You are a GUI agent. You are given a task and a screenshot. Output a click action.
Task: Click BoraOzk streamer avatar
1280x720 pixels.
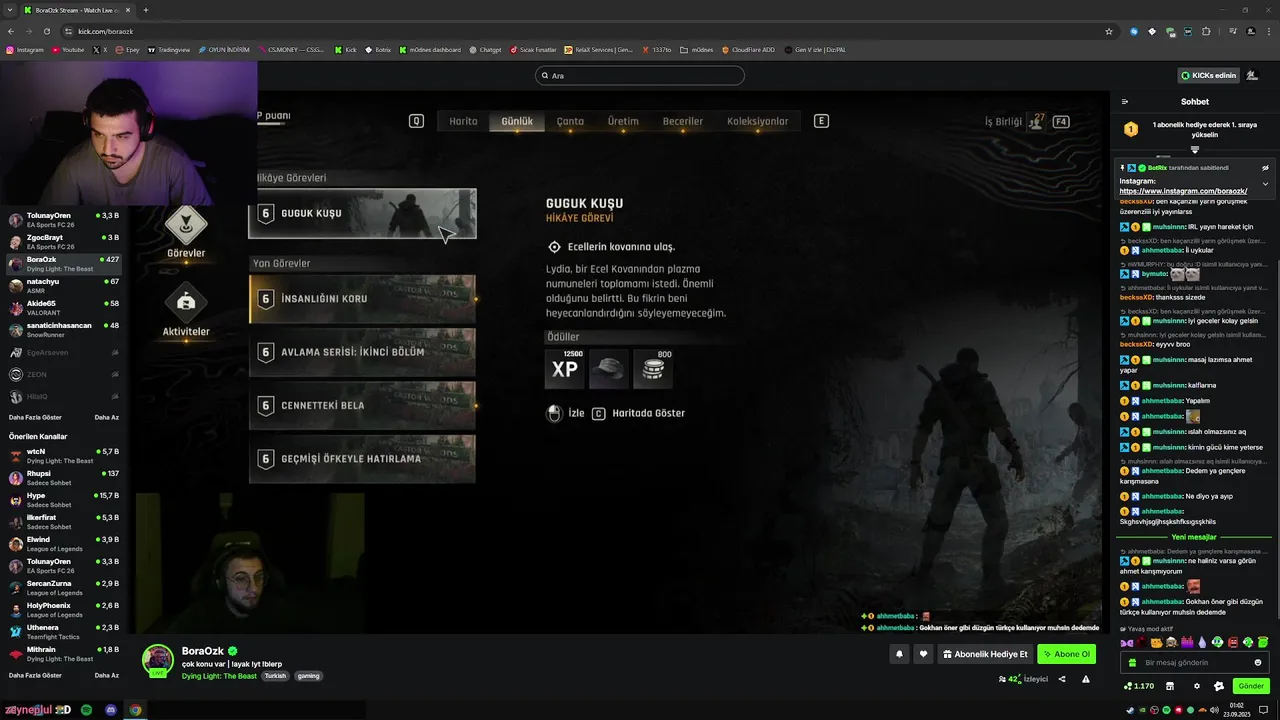[x=158, y=660]
